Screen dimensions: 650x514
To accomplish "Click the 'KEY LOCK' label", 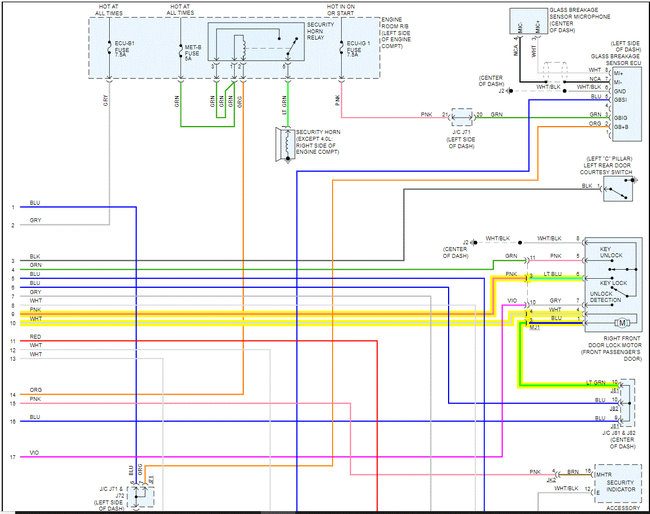I will (x=613, y=283).
